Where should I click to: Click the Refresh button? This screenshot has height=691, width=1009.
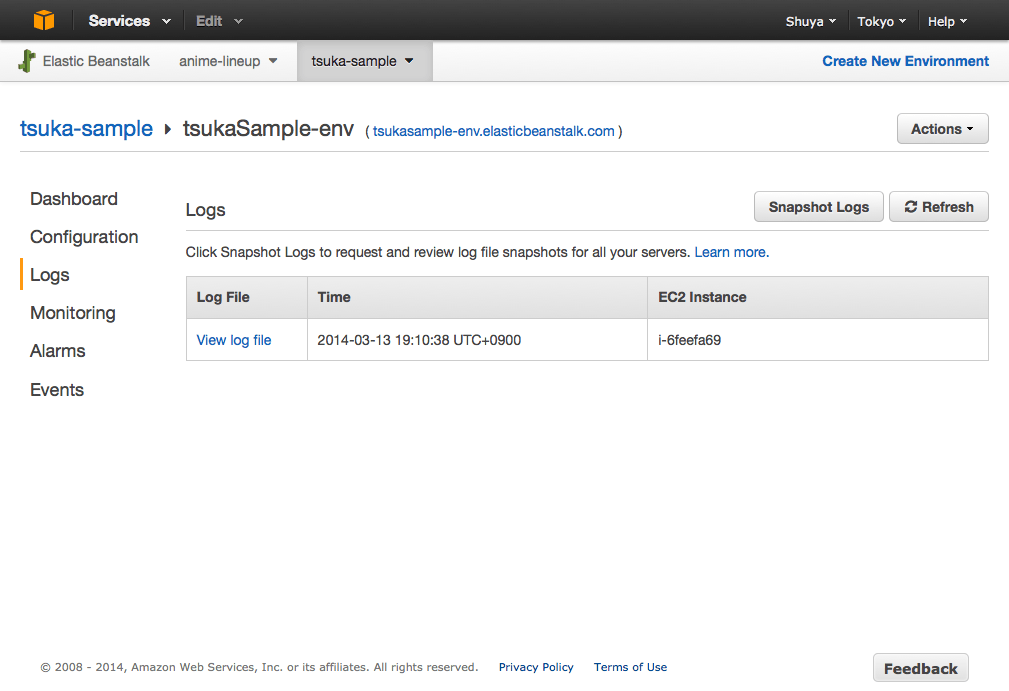point(938,207)
